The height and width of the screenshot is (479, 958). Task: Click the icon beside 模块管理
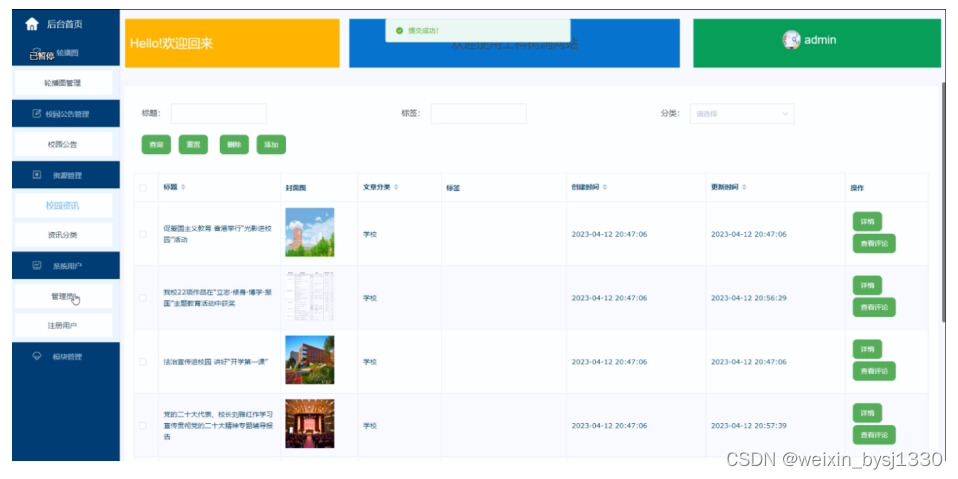point(37,356)
